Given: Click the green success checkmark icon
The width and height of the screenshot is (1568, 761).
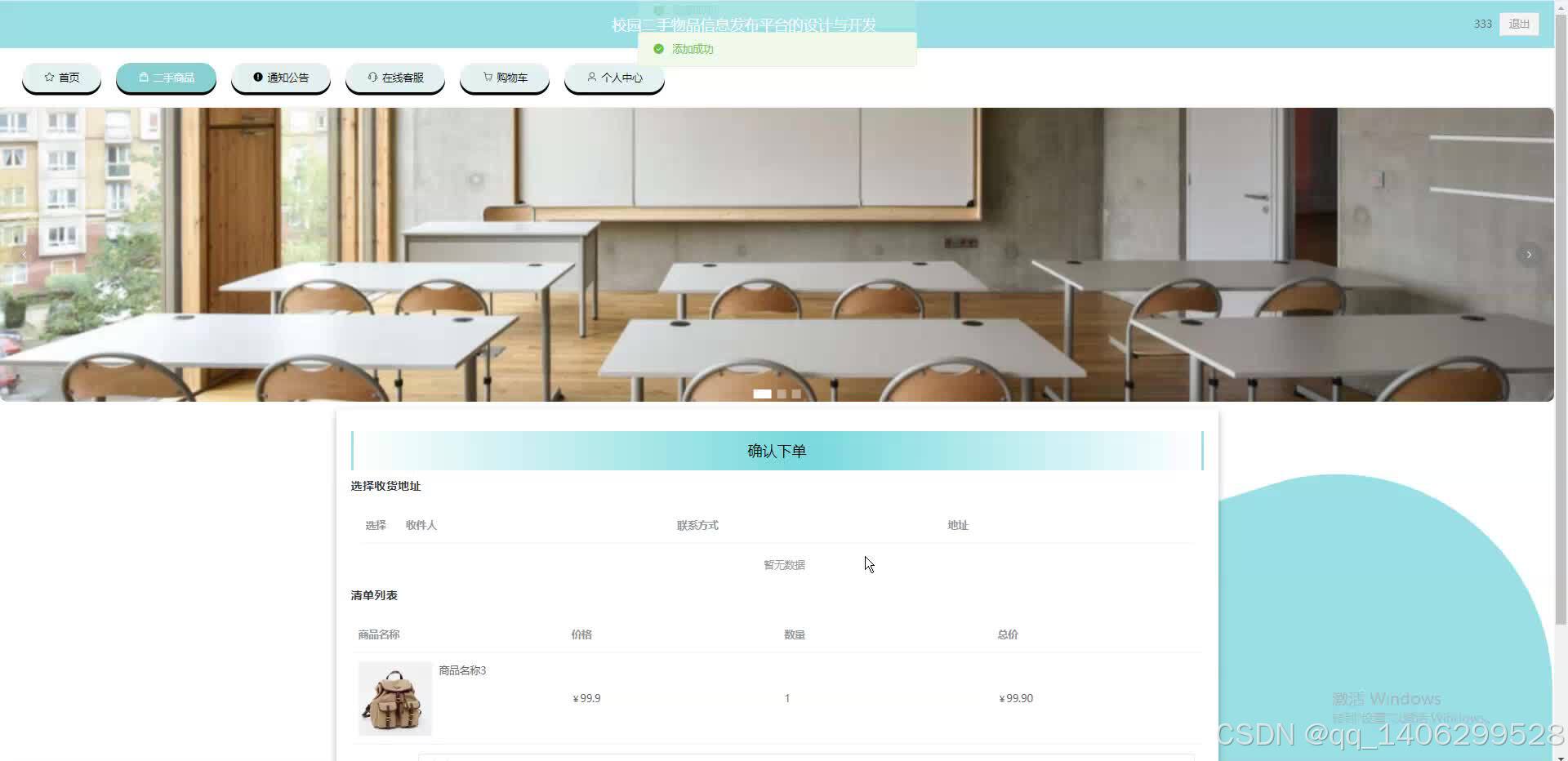Looking at the screenshot, I should (x=658, y=49).
